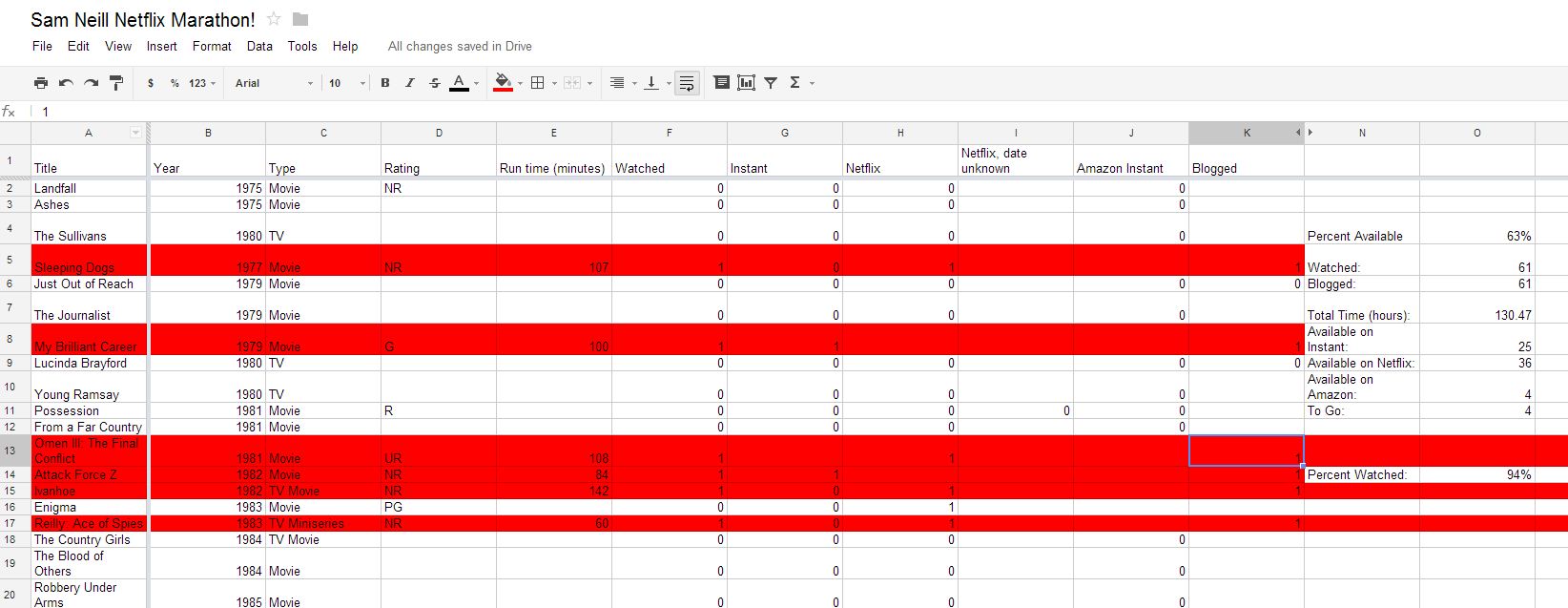This screenshot has width=1568, height=608.
Task: Expand the vertical align dropdown arrow
Action: (x=669, y=84)
